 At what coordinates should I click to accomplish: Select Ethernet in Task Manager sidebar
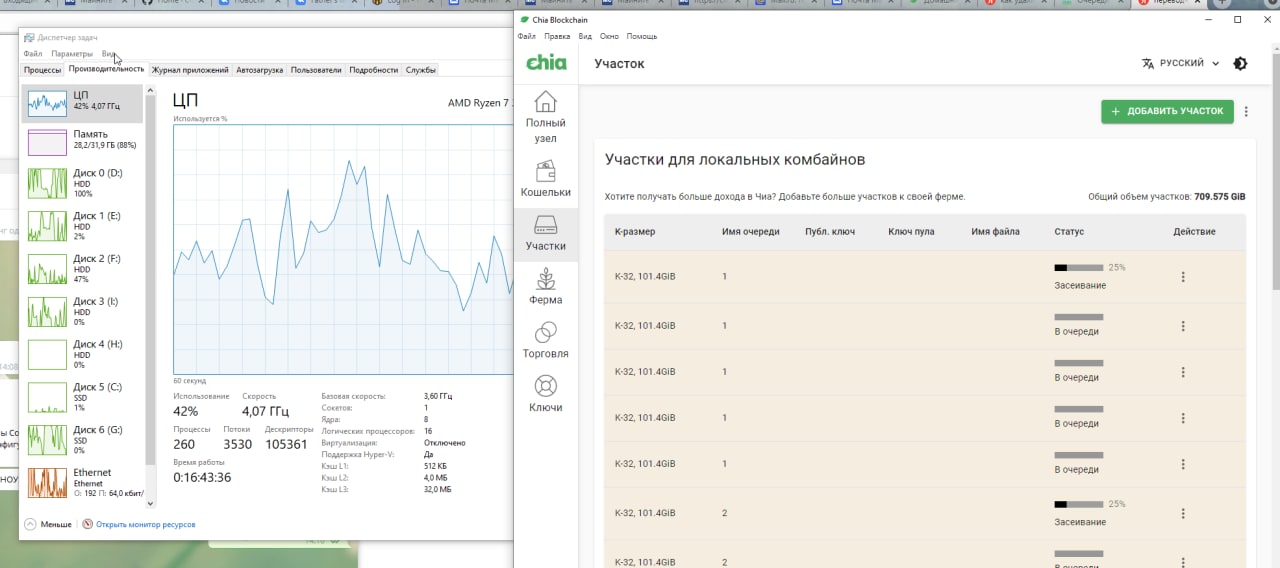coord(82,483)
